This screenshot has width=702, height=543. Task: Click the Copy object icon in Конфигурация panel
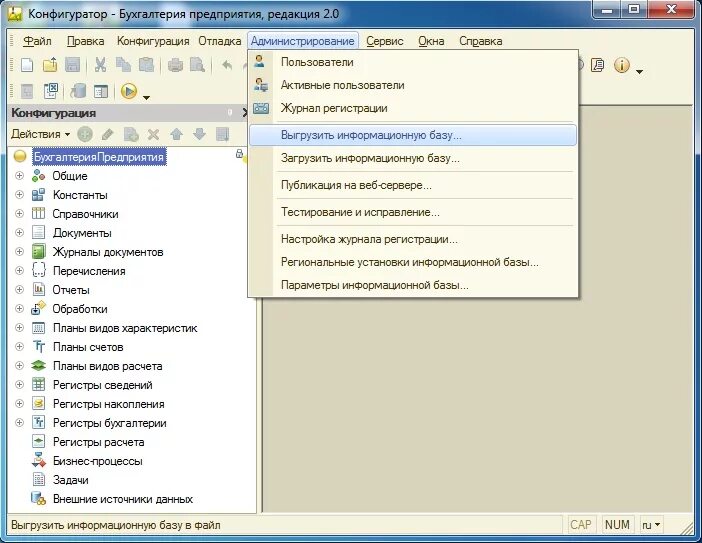point(131,134)
